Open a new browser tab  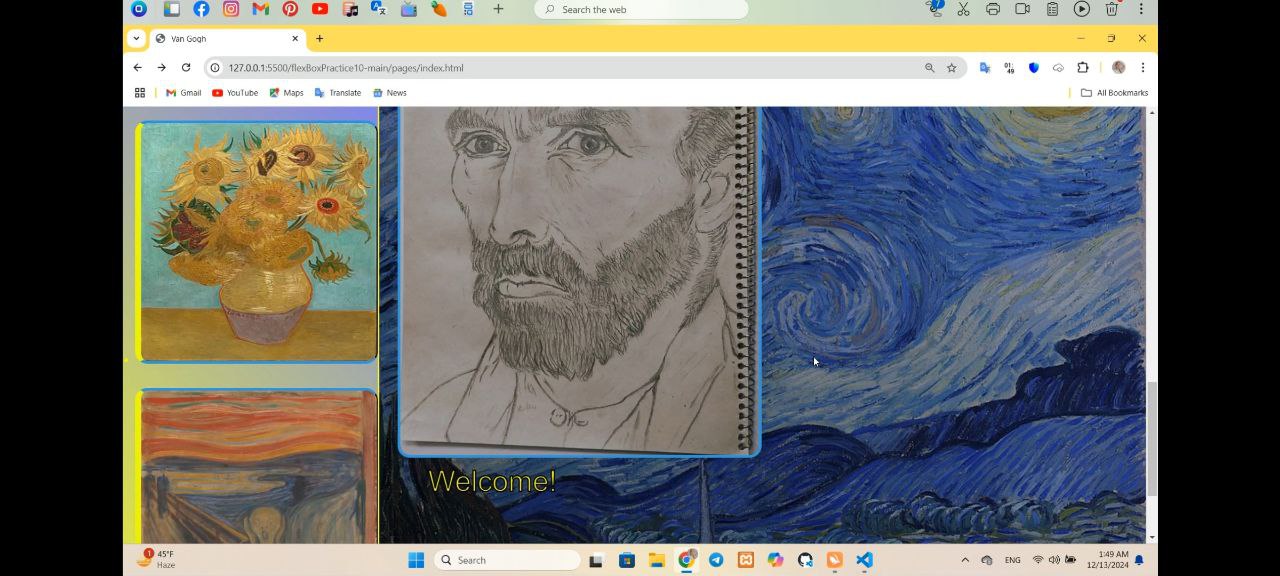pyautogui.click(x=320, y=39)
